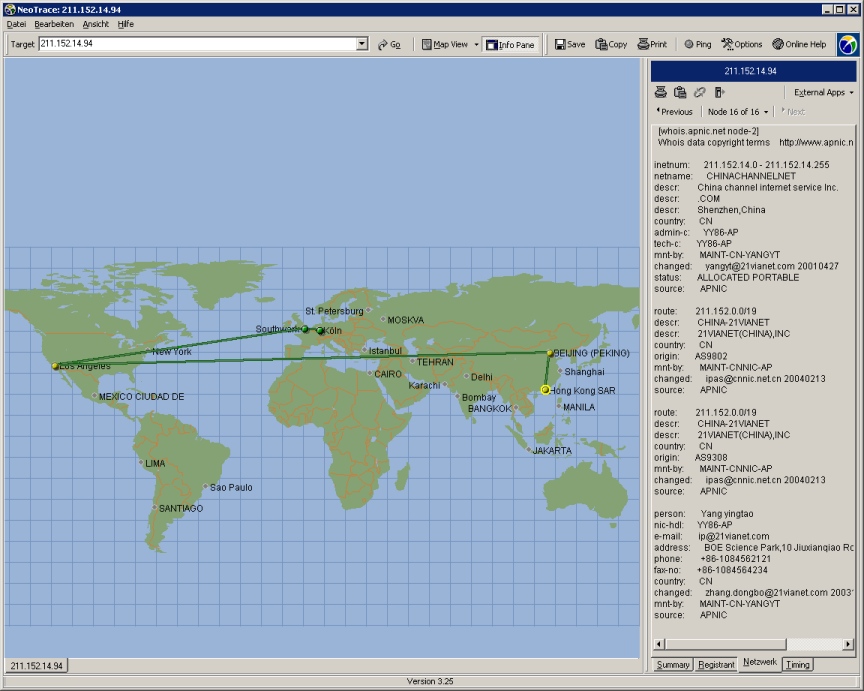This screenshot has width=864, height=691.
Task: Select the Hong Kong SAR node on the map
Action: coord(545,389)
